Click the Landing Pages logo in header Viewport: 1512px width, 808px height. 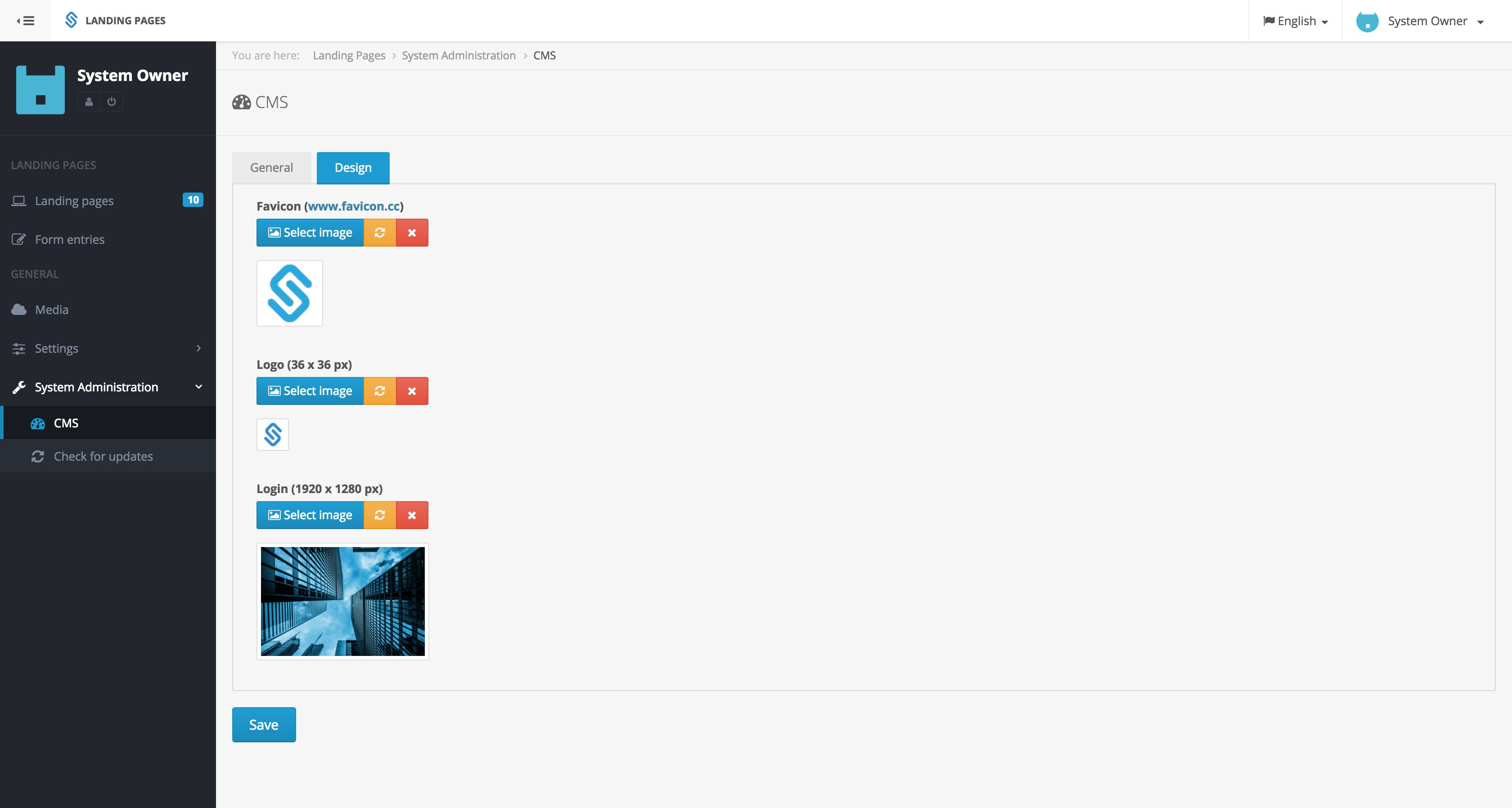pos(115,21)
